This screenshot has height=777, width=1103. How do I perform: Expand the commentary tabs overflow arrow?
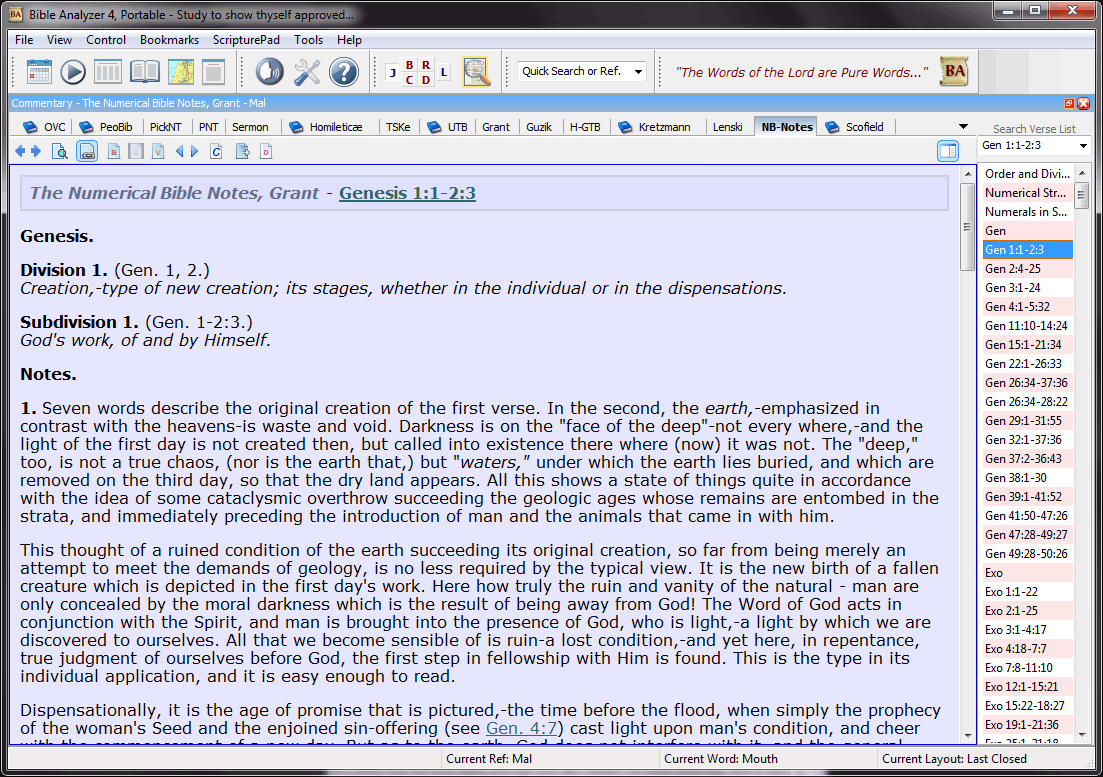[963, 127]
